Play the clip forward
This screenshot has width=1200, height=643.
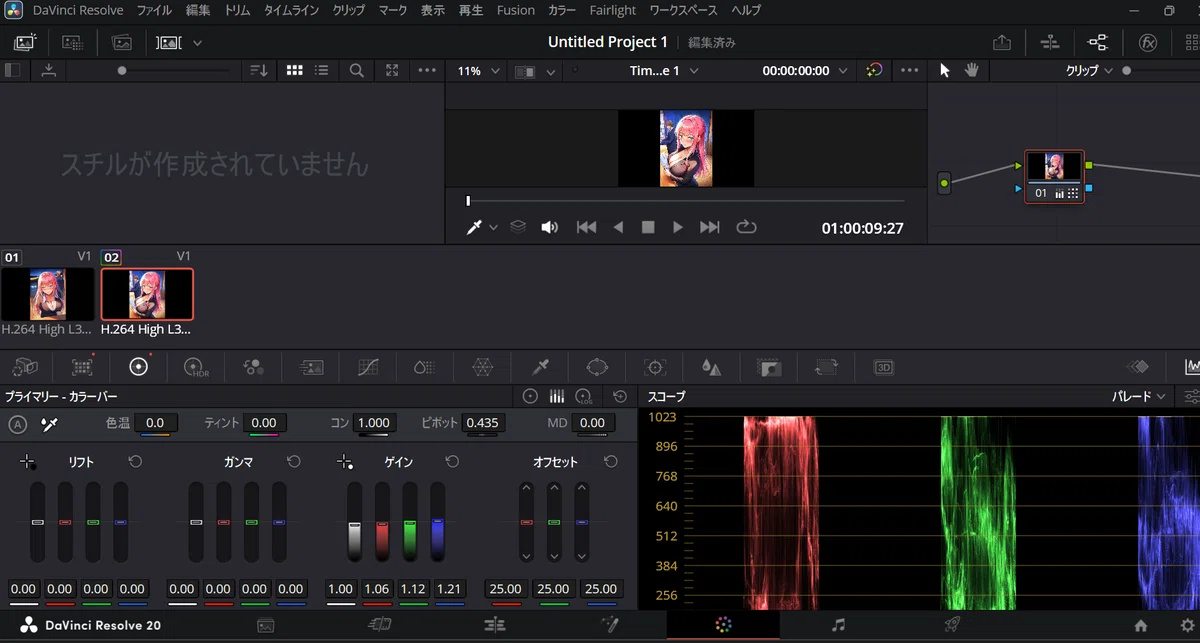(678, 228)
